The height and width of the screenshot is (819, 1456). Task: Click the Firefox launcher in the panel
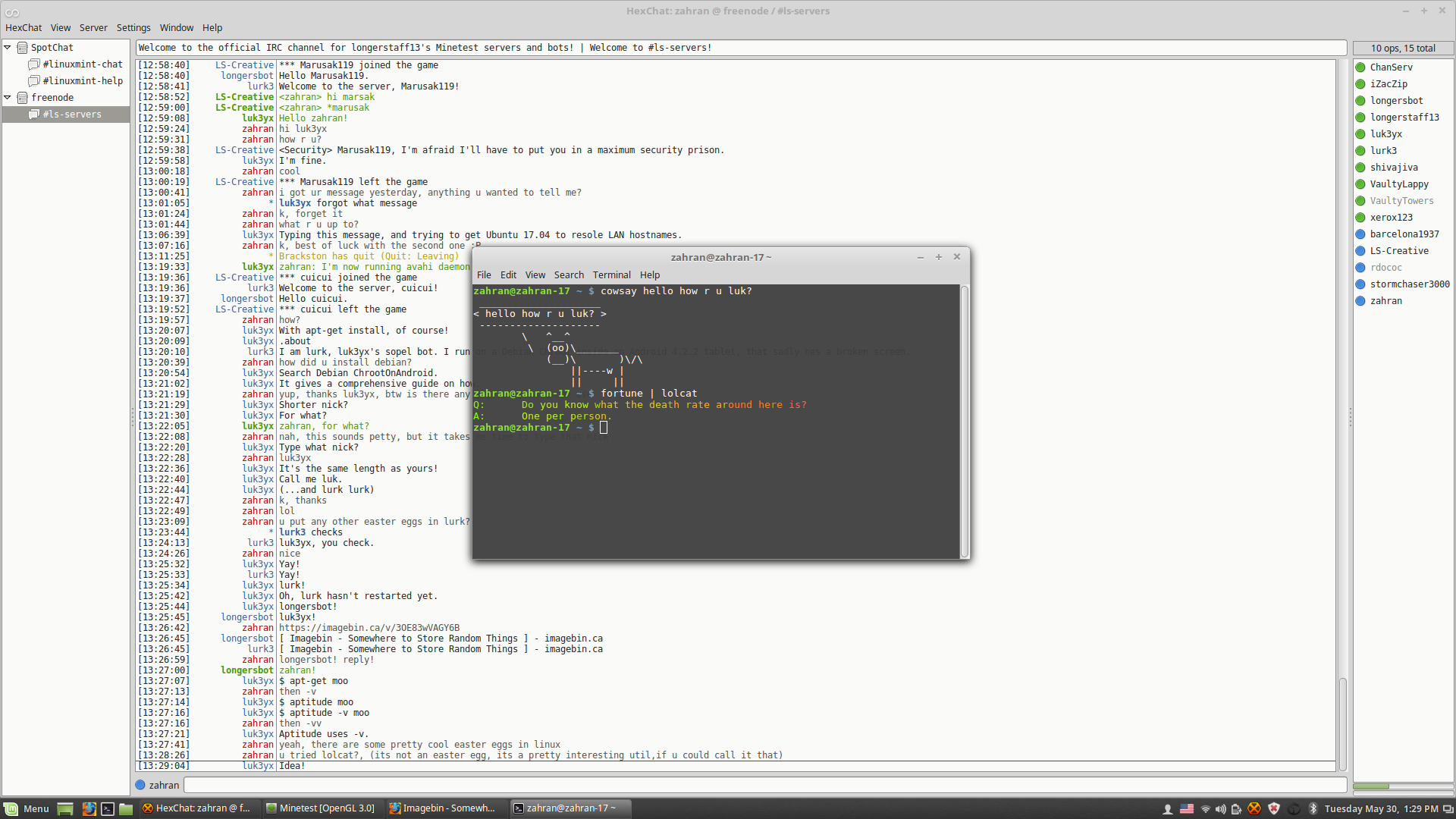coord(89,808)
